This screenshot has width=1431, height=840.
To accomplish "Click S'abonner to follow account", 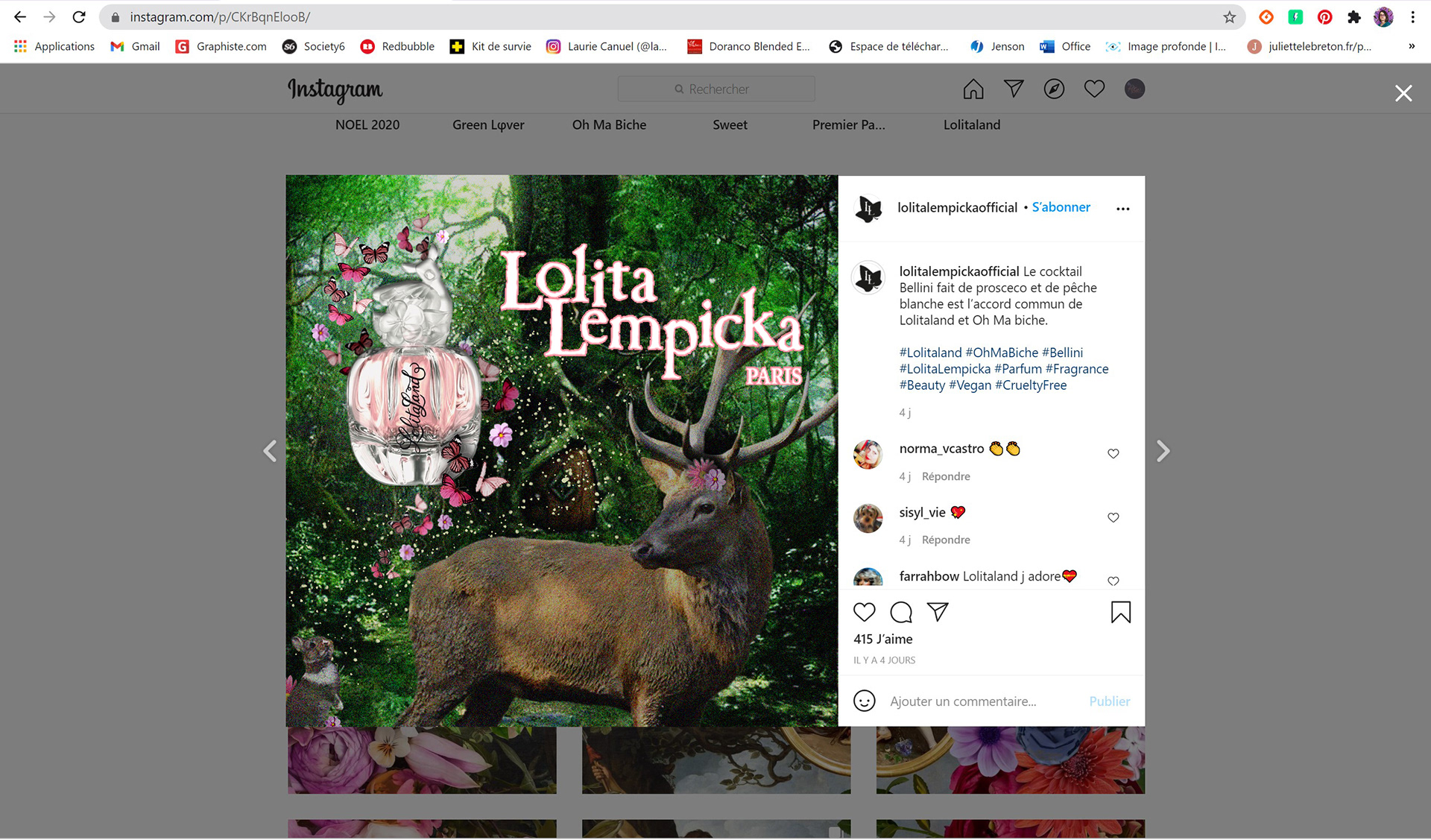I will coord(1061,207).
